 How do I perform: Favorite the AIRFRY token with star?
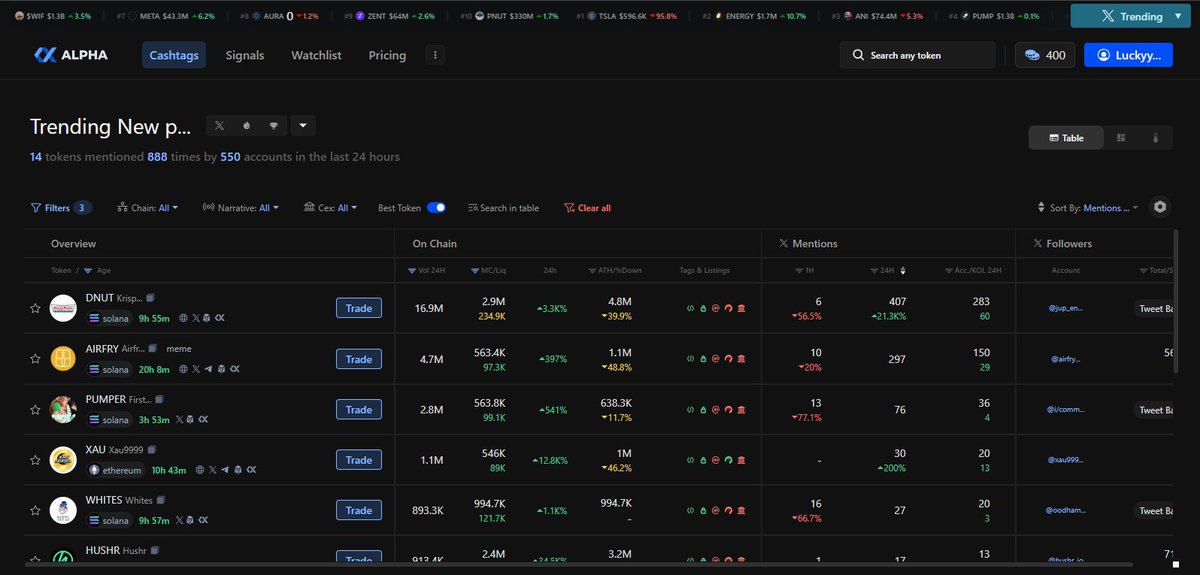35,359
